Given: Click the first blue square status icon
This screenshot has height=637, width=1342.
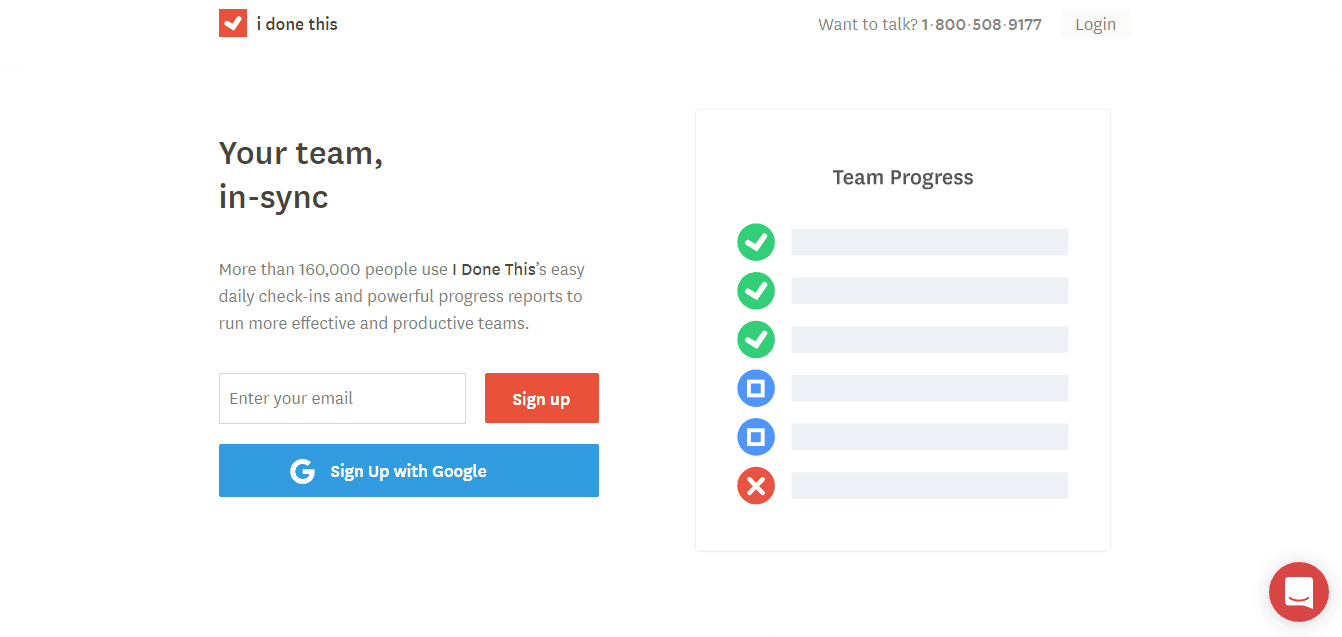Looking at the screenshot, I should point(756,388).
